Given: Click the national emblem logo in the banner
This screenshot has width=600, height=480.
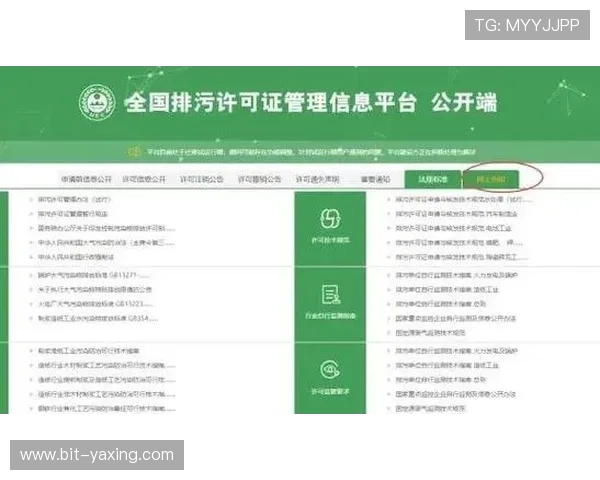Looking at the screenshot, I should 97,102.
